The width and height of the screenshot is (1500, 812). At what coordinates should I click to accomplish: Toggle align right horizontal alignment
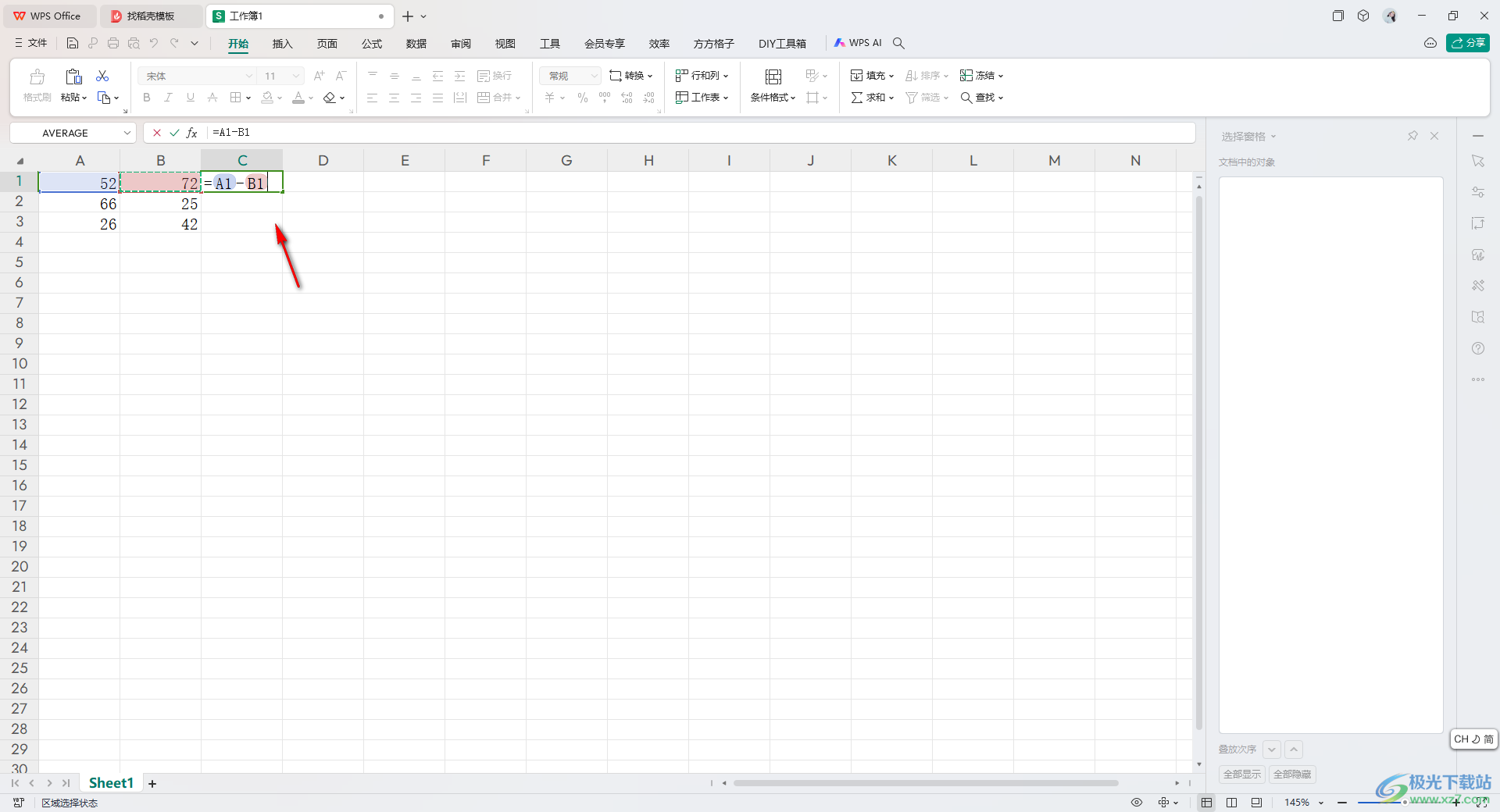[x=416, y=98]
